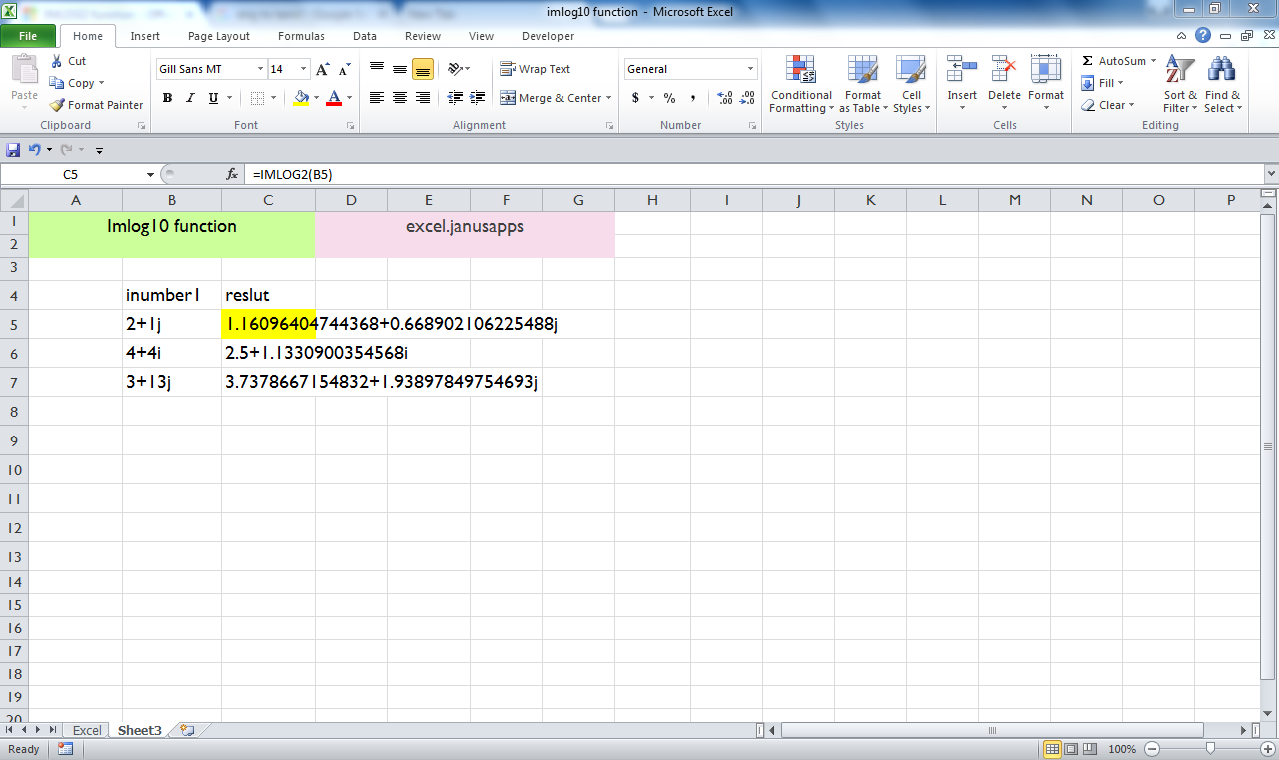The height and width of the screenshot is (760, 1279).
Task: Adjust the zoom slider handle
Action: [1211, 749]
